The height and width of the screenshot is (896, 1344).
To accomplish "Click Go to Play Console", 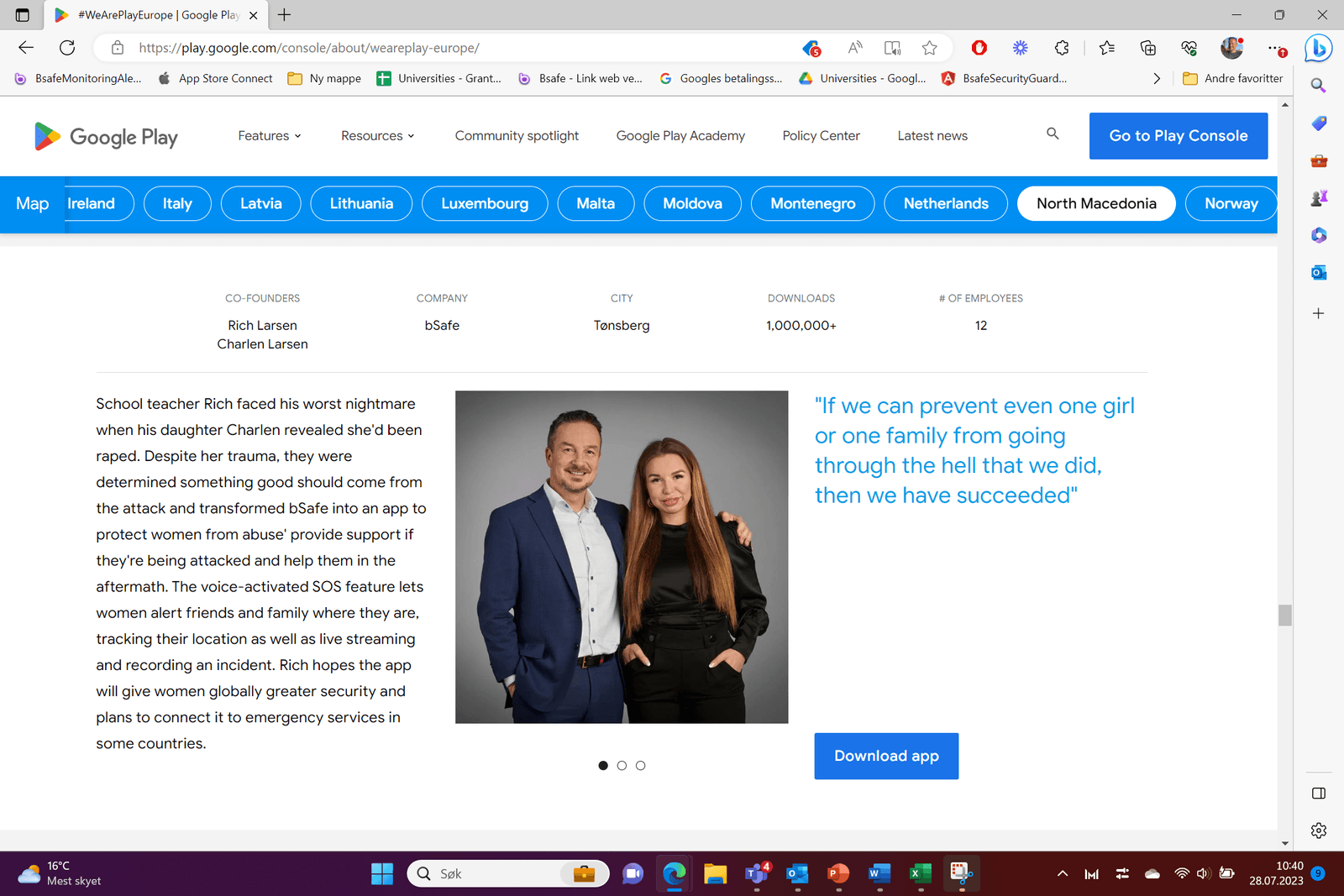I will click(x=1178, y=135).
